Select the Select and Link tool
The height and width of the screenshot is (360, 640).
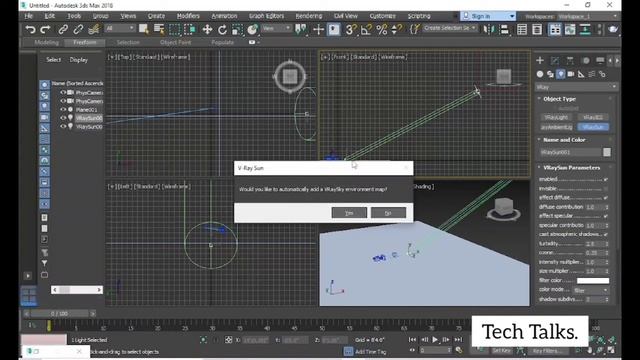coord(62,29)
